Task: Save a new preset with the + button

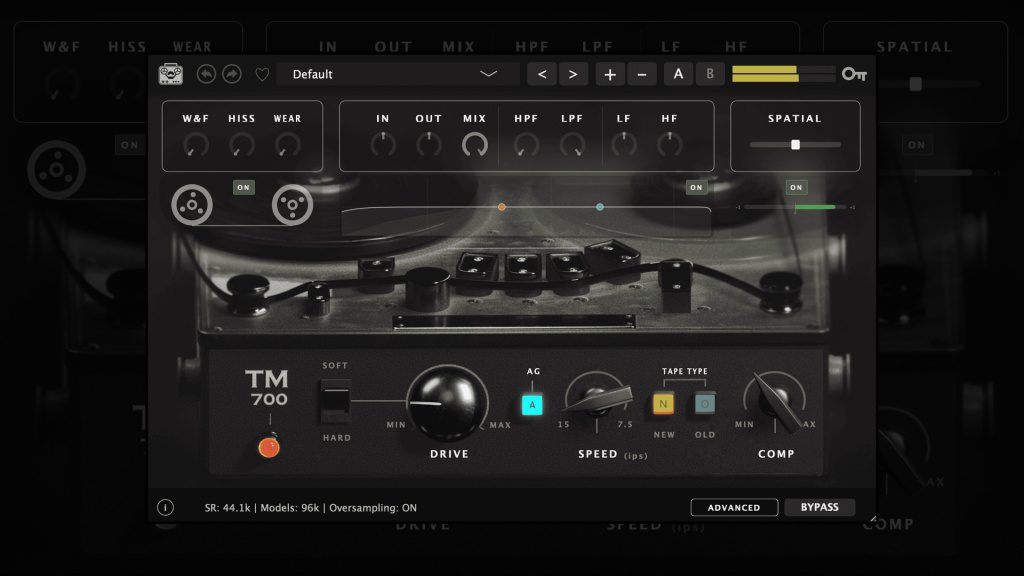Action: [610, 73]
